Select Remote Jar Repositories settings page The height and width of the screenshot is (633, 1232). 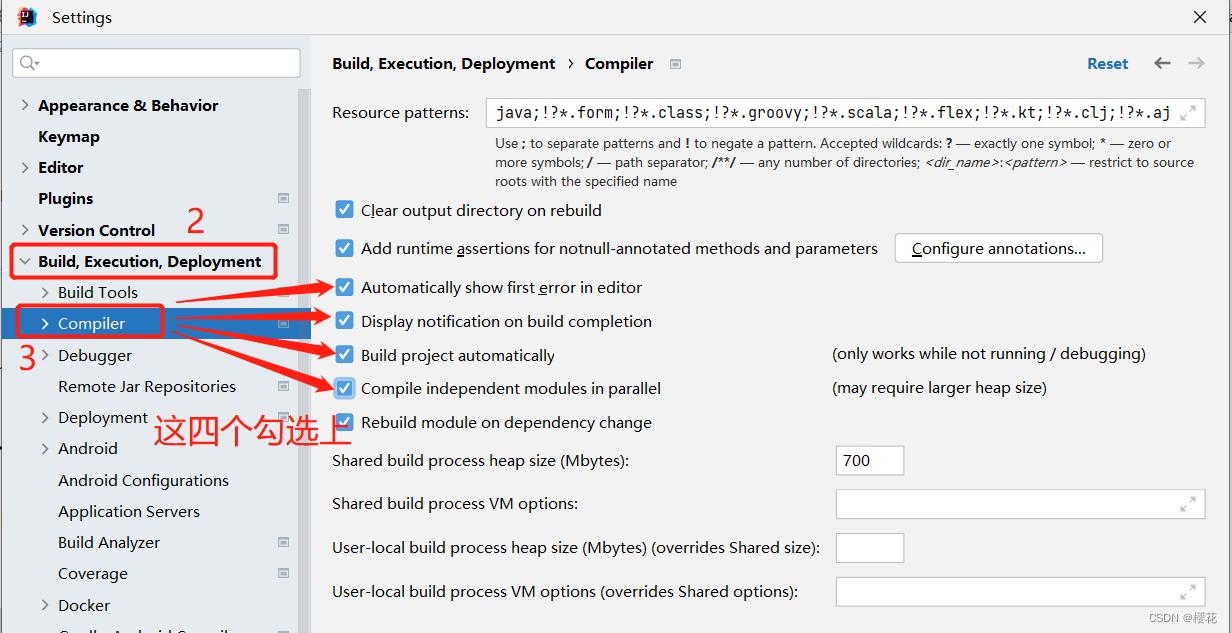147,387
